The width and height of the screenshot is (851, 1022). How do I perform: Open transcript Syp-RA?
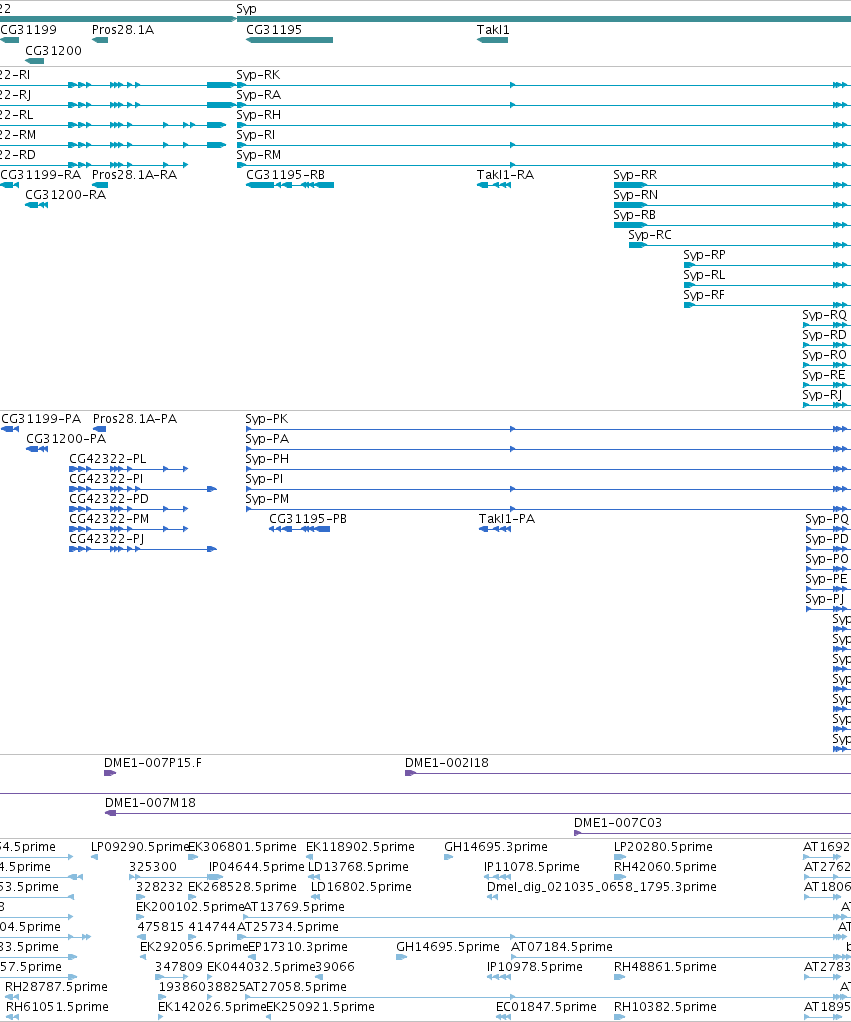pyautogui.click(x=258, y=95)
